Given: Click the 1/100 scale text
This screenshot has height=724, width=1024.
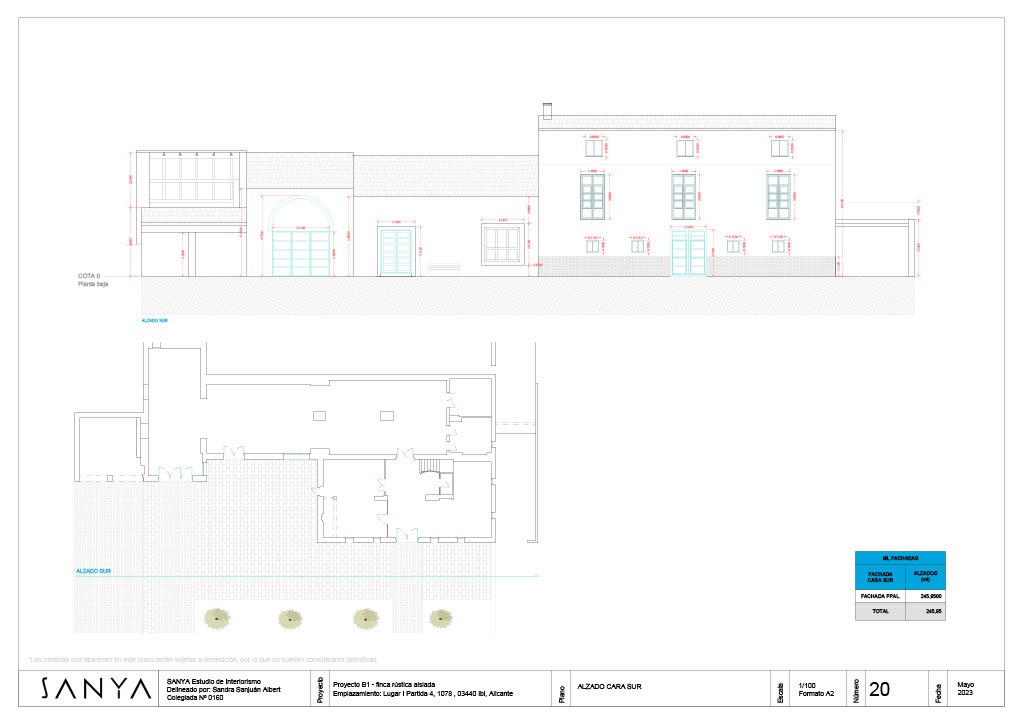Looking at the screenshot, I should coord(808,685).
